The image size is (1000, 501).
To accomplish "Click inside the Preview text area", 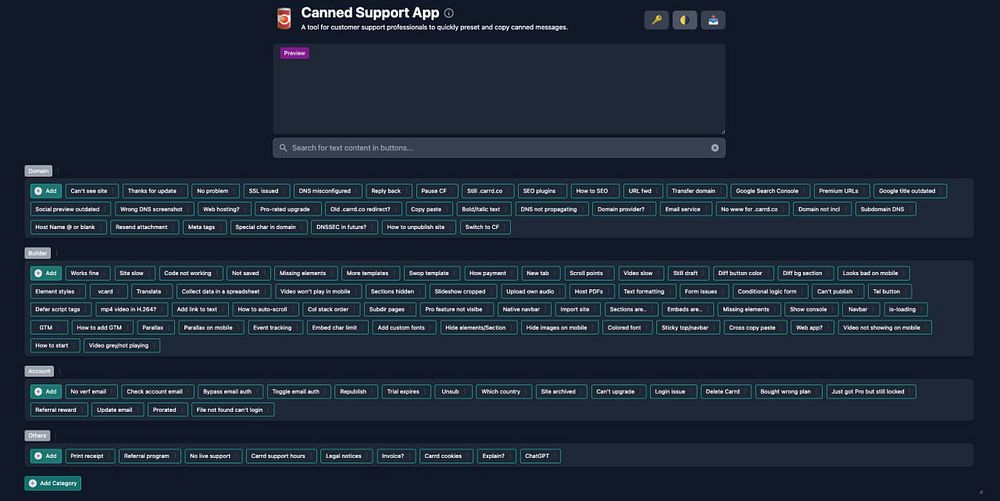I will [499, 89].
